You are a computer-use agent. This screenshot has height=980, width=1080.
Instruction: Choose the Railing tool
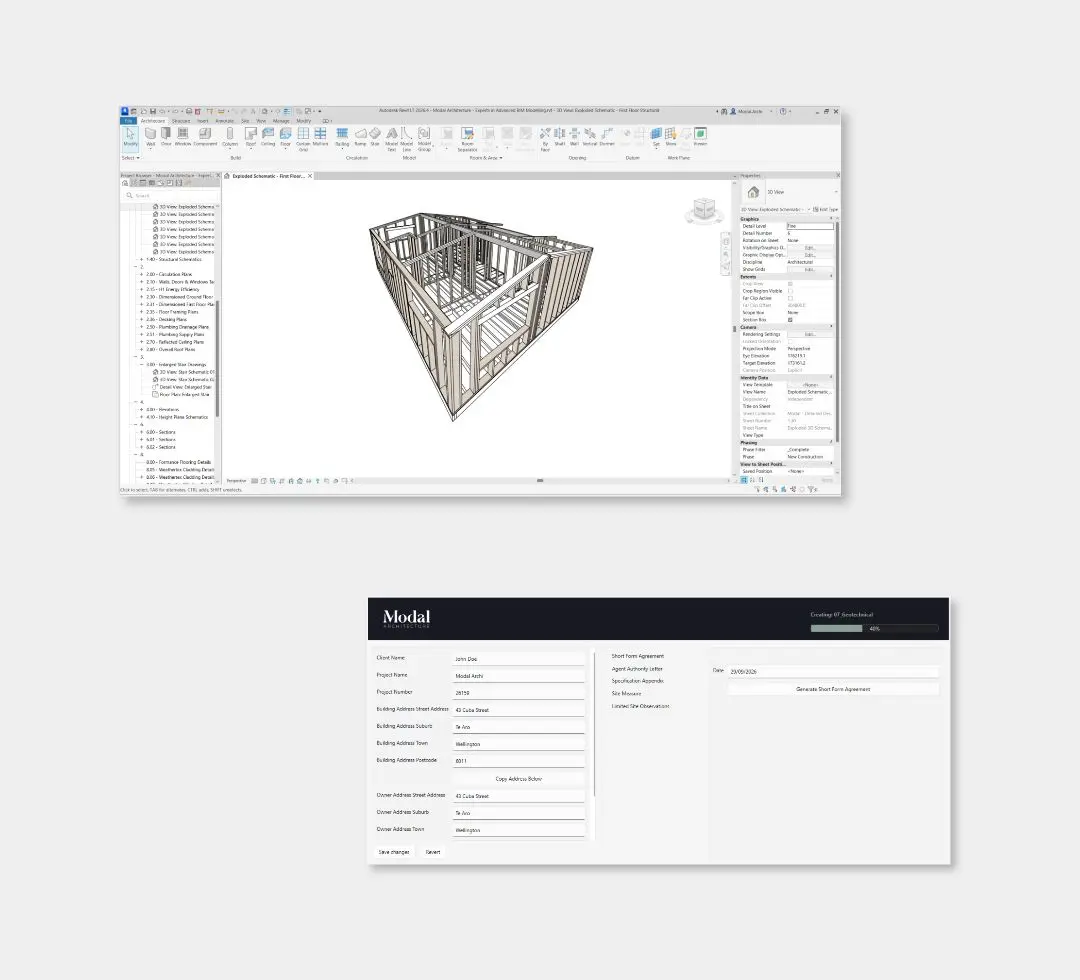point(342,137)
